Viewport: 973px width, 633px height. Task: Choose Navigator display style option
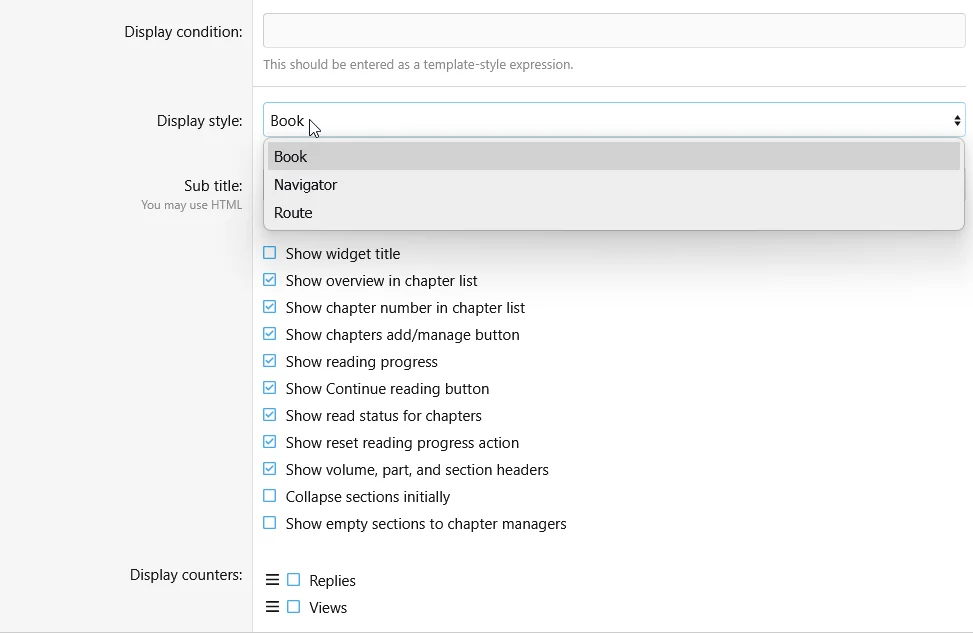[x=614, y=185]
